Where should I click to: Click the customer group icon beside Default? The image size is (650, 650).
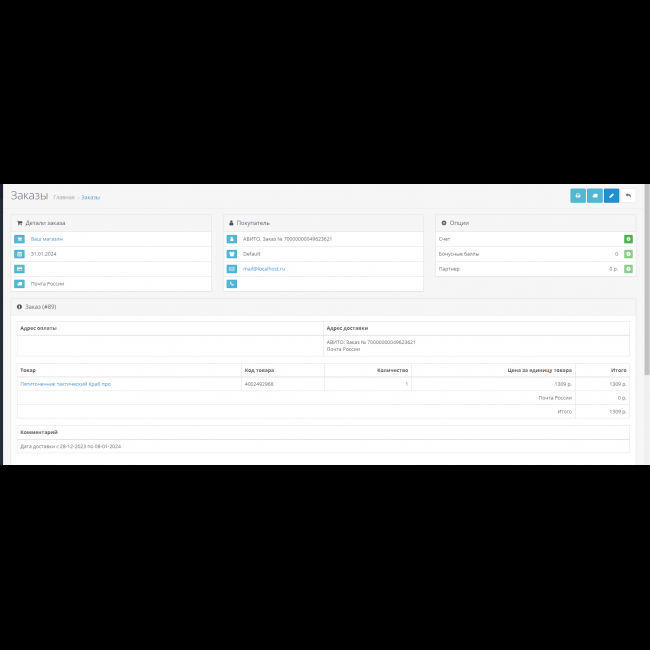pos(232,254)
